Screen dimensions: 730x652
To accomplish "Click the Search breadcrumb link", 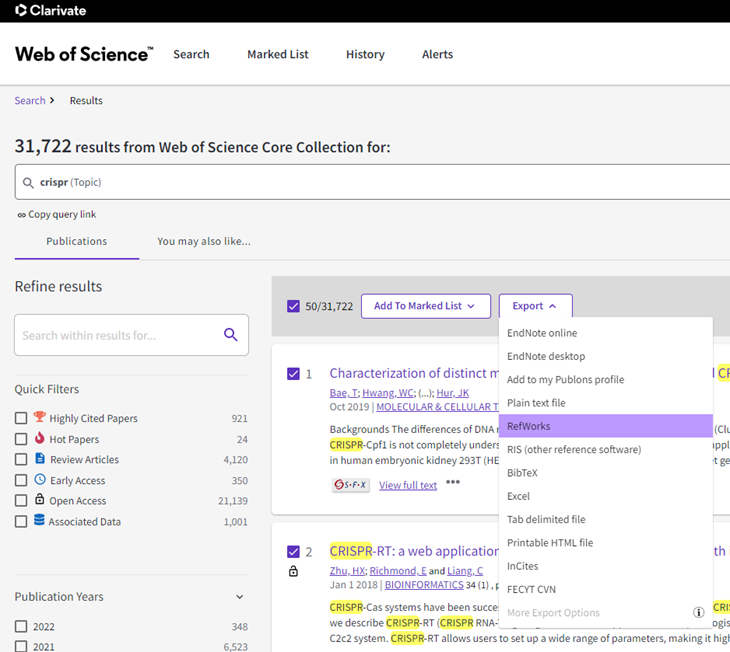I will (30, 101).
